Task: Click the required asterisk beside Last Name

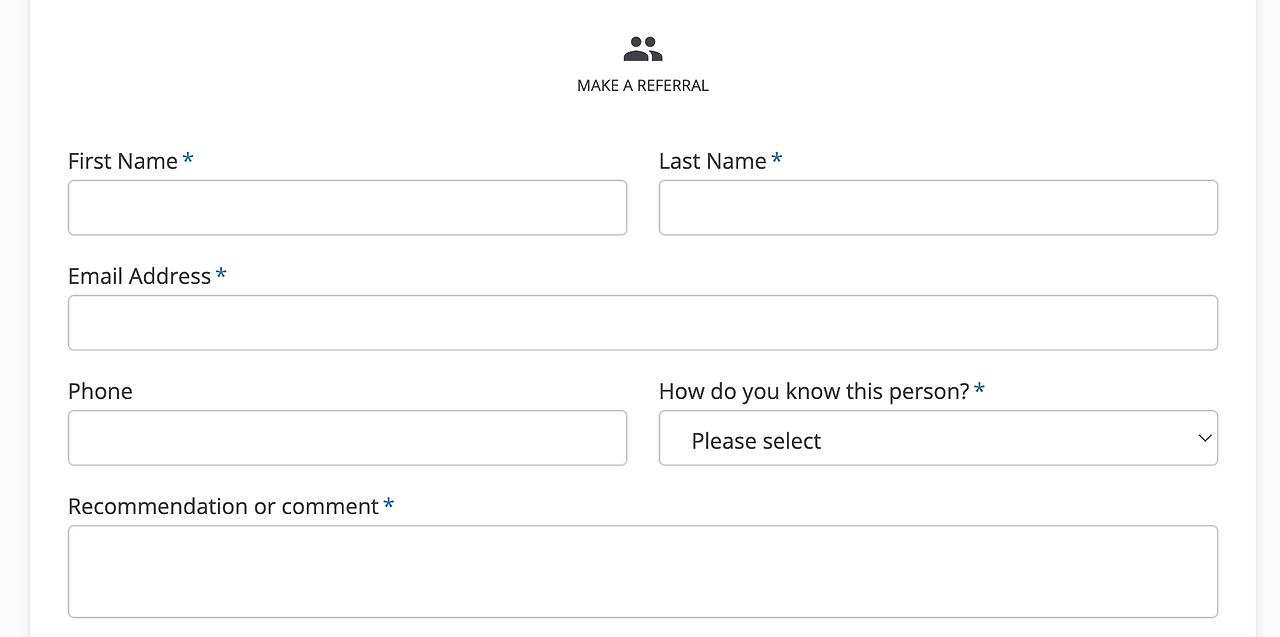Action: tap(777, 159)
